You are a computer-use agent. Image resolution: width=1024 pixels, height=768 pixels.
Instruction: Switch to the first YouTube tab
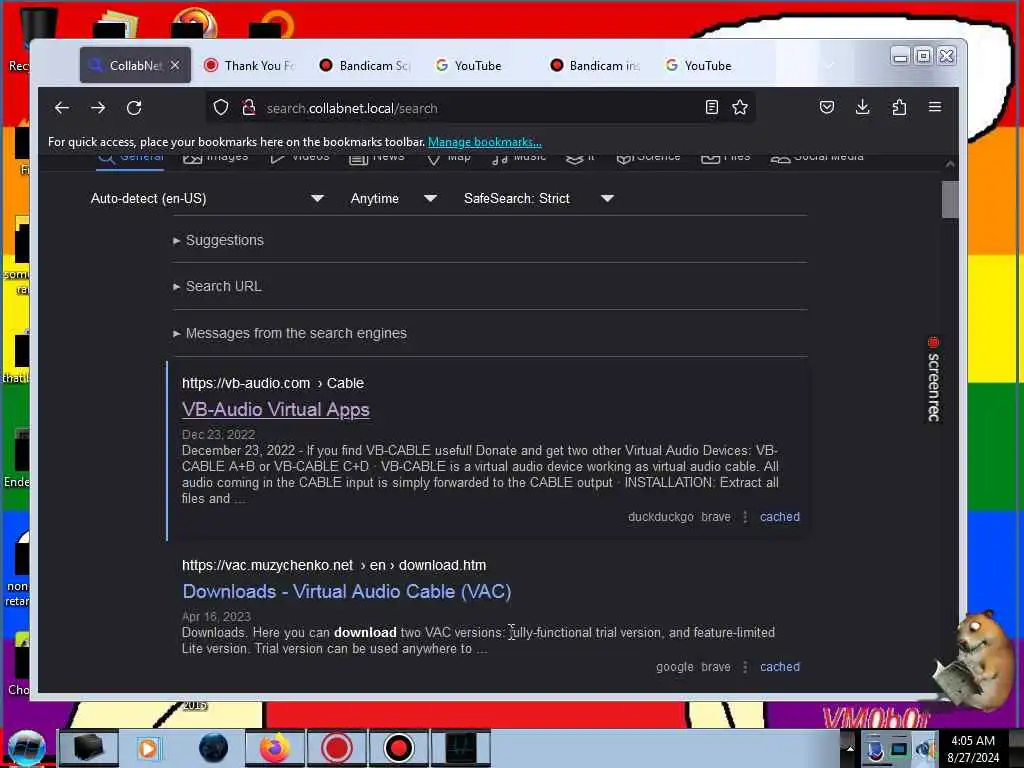click(479, 65)
